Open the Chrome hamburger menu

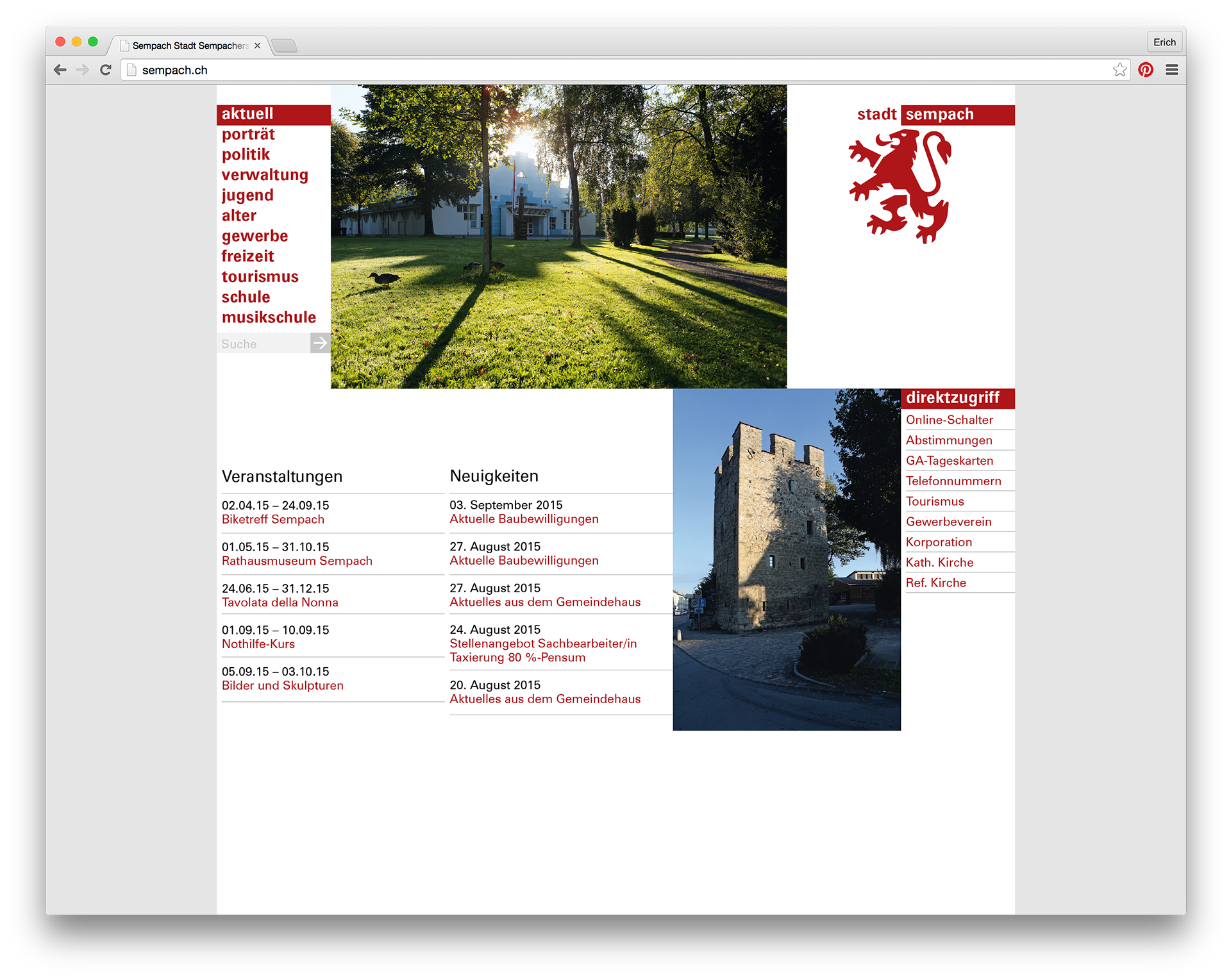(x=1172, y=70)
